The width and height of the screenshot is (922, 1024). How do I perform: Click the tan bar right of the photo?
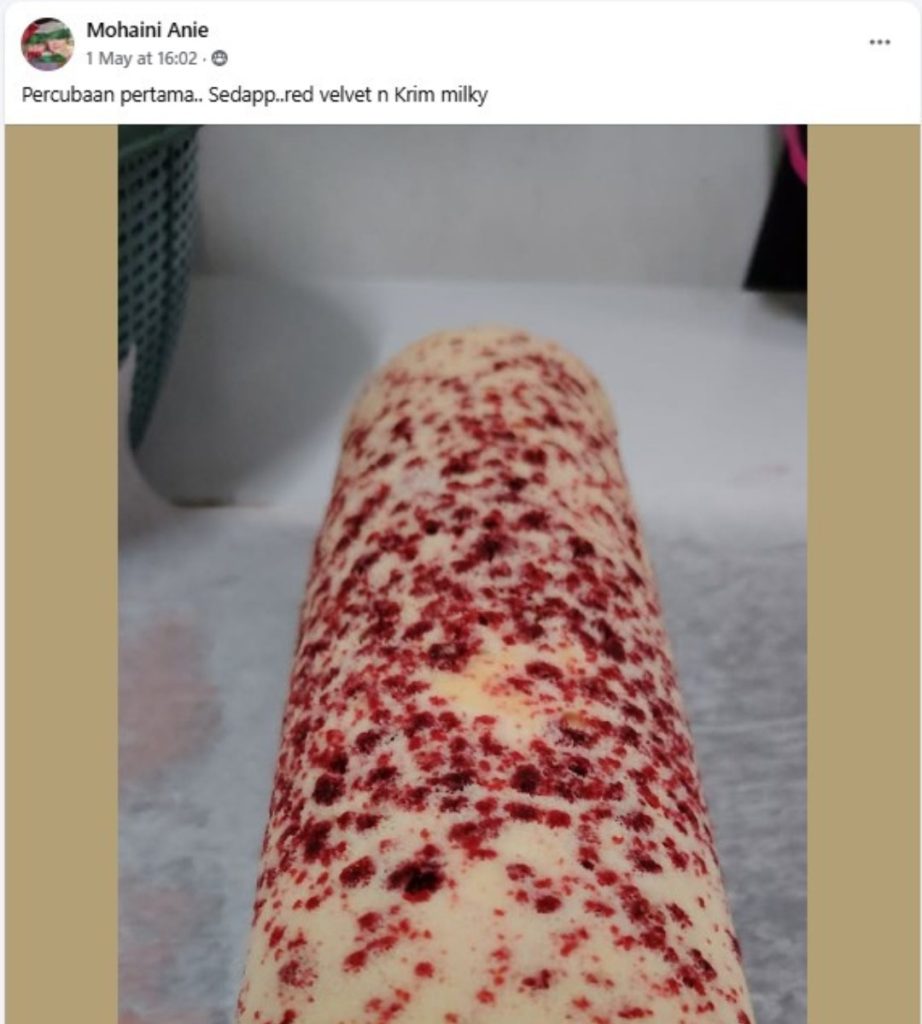863,574
